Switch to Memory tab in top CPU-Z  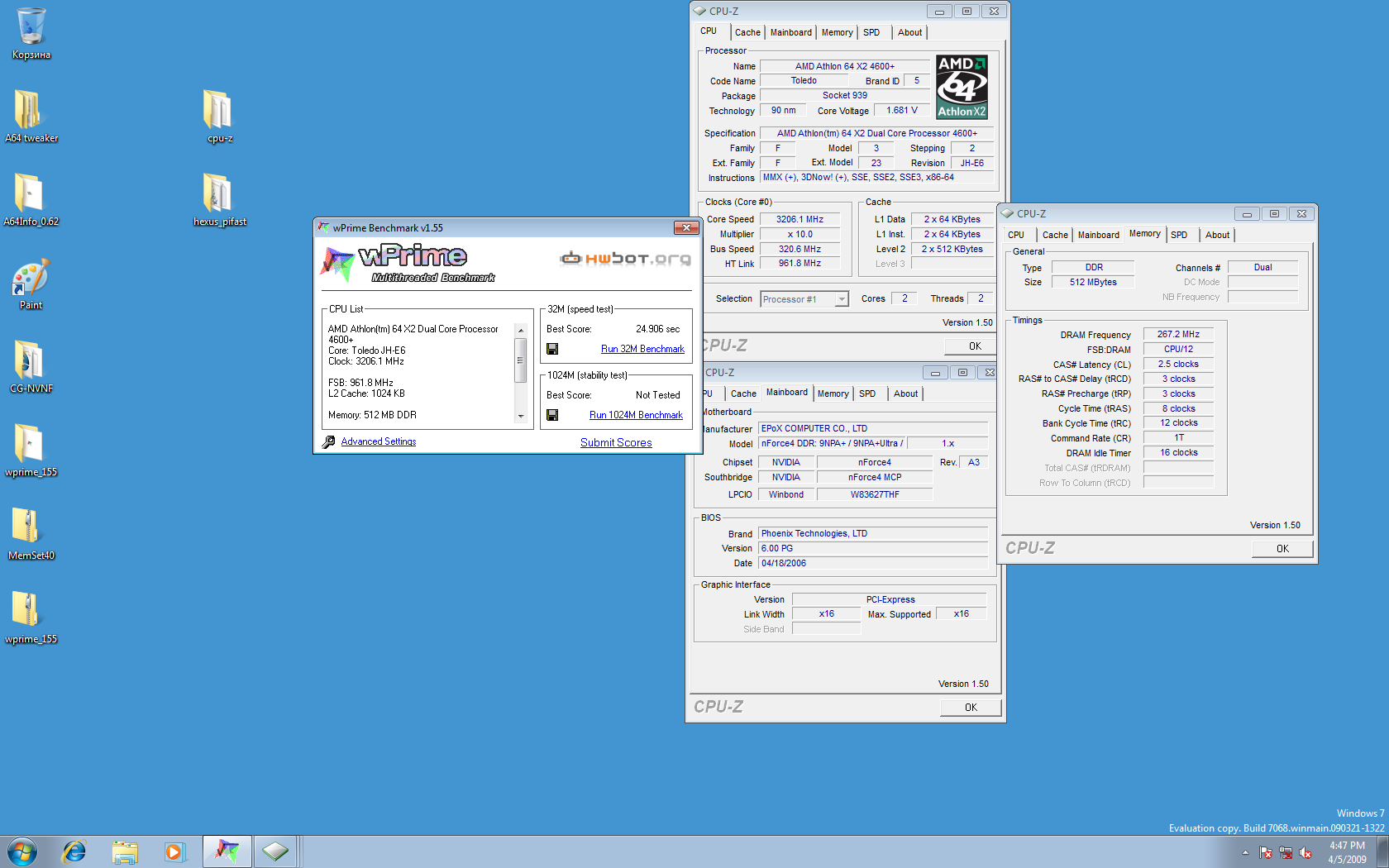(x=838, y=32)
